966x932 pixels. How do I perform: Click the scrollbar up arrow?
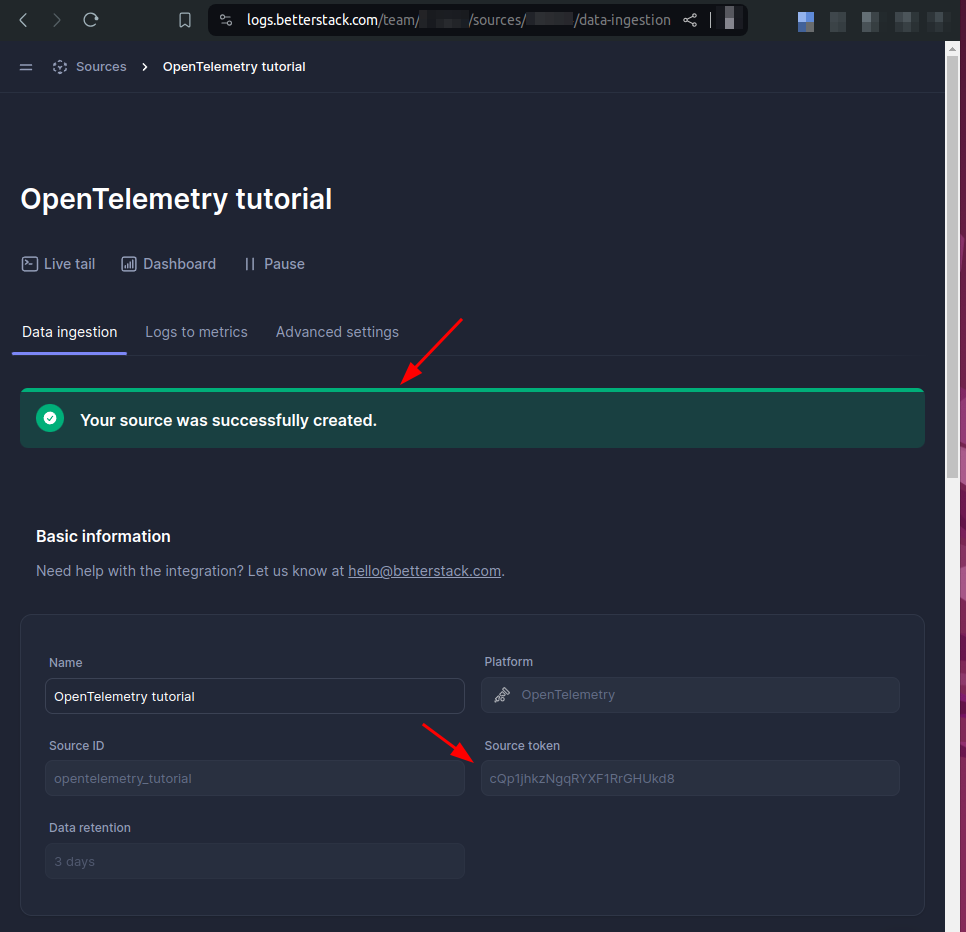tap(952, 48)
